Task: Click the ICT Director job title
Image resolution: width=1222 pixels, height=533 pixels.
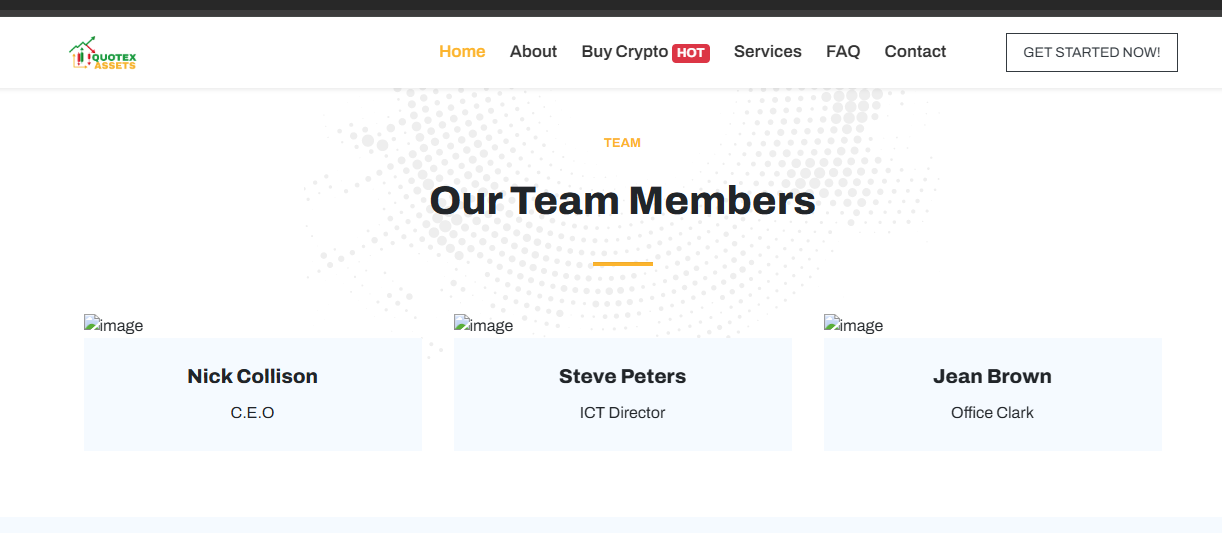Action: tap(622, 412)
